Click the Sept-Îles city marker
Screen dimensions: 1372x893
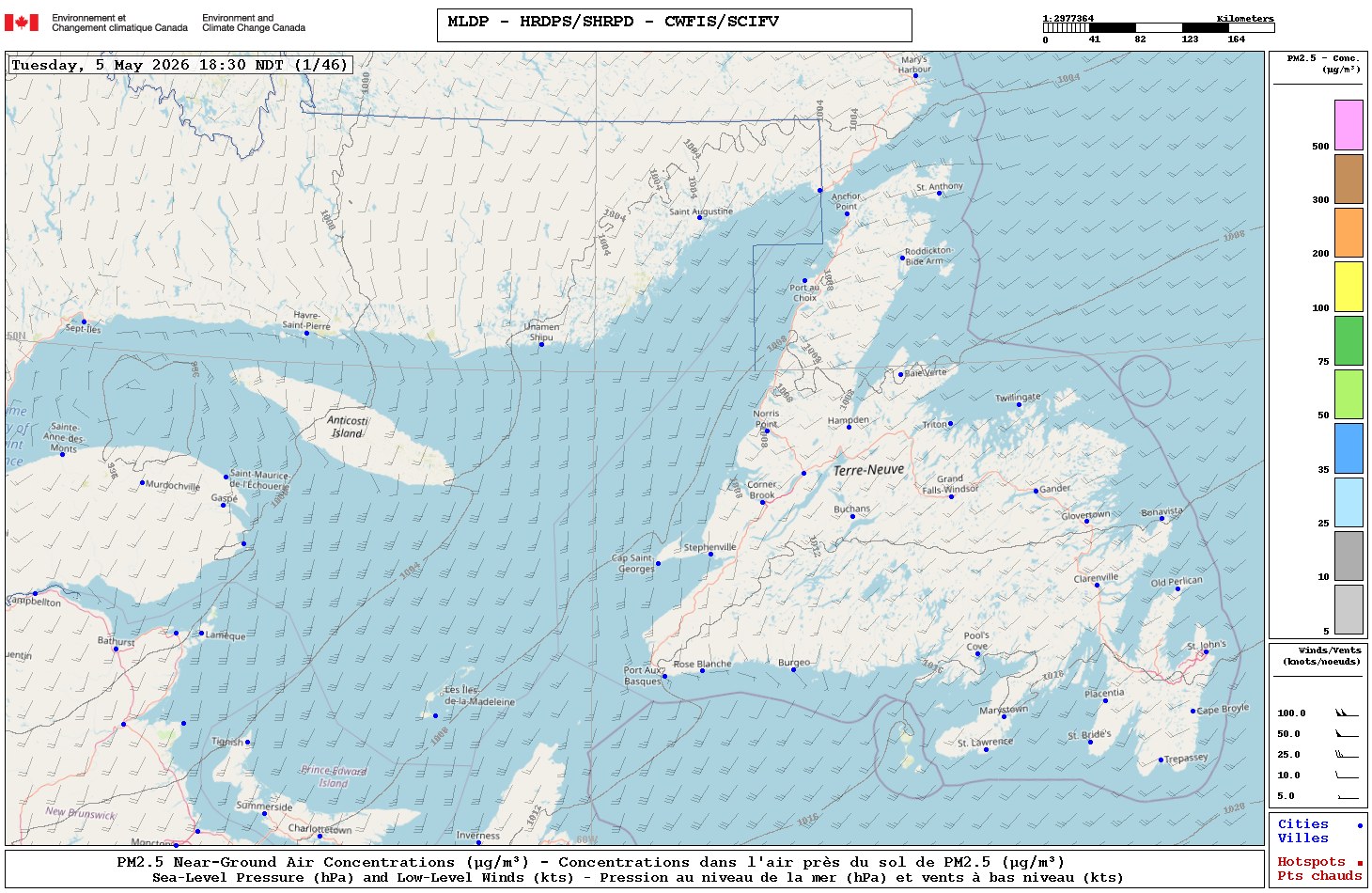coord(84,321)
